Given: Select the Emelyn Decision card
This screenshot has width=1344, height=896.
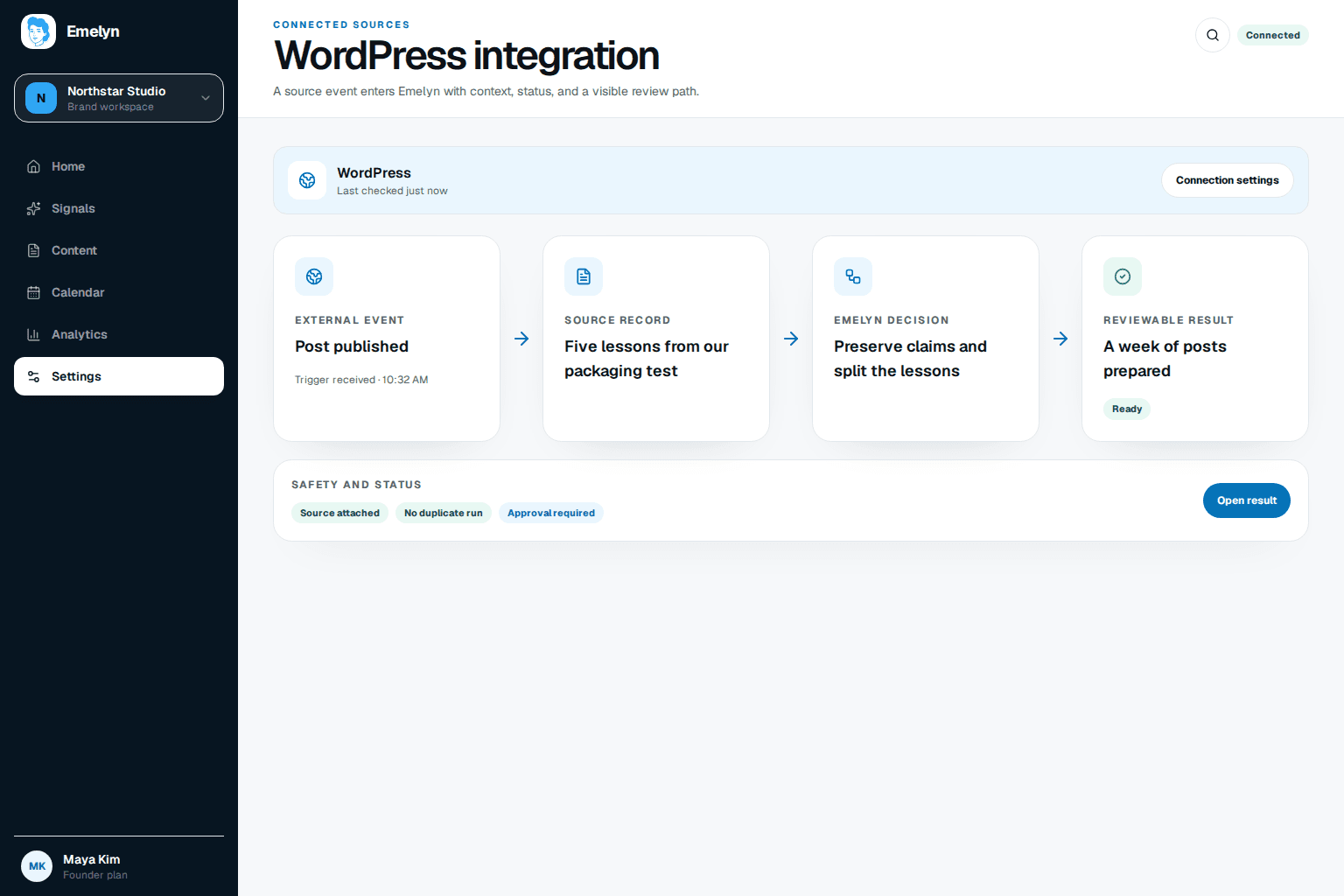Looking at the screenshot, I should coord(926,339).
